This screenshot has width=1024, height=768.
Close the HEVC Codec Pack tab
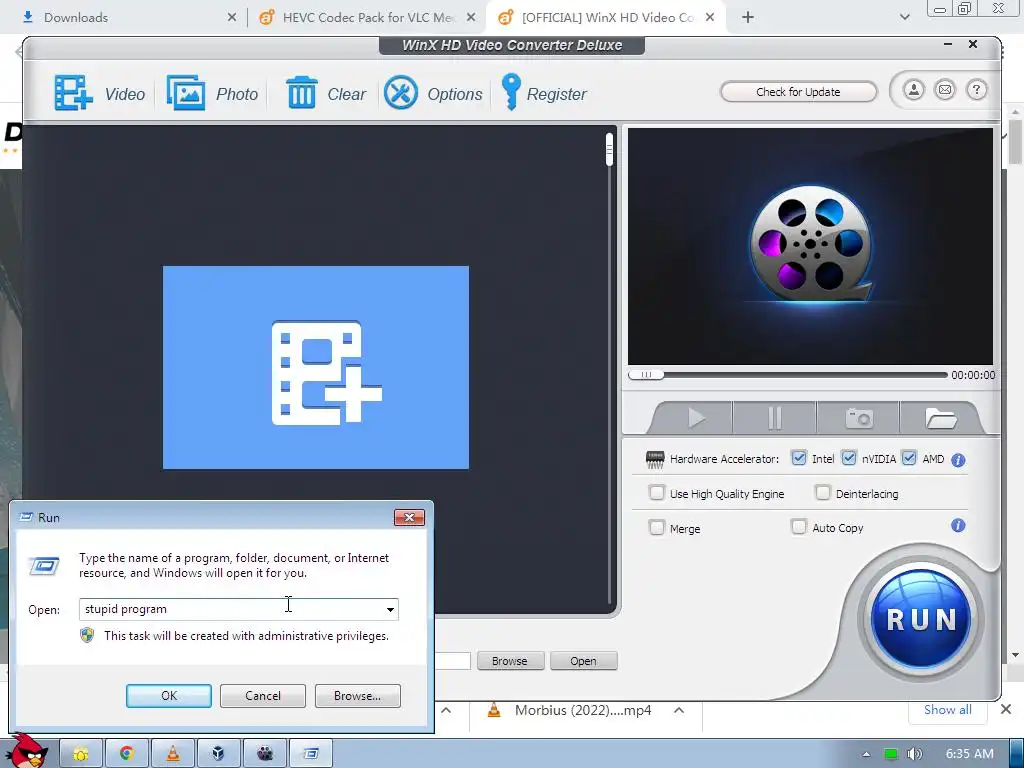tap(471, 18)
